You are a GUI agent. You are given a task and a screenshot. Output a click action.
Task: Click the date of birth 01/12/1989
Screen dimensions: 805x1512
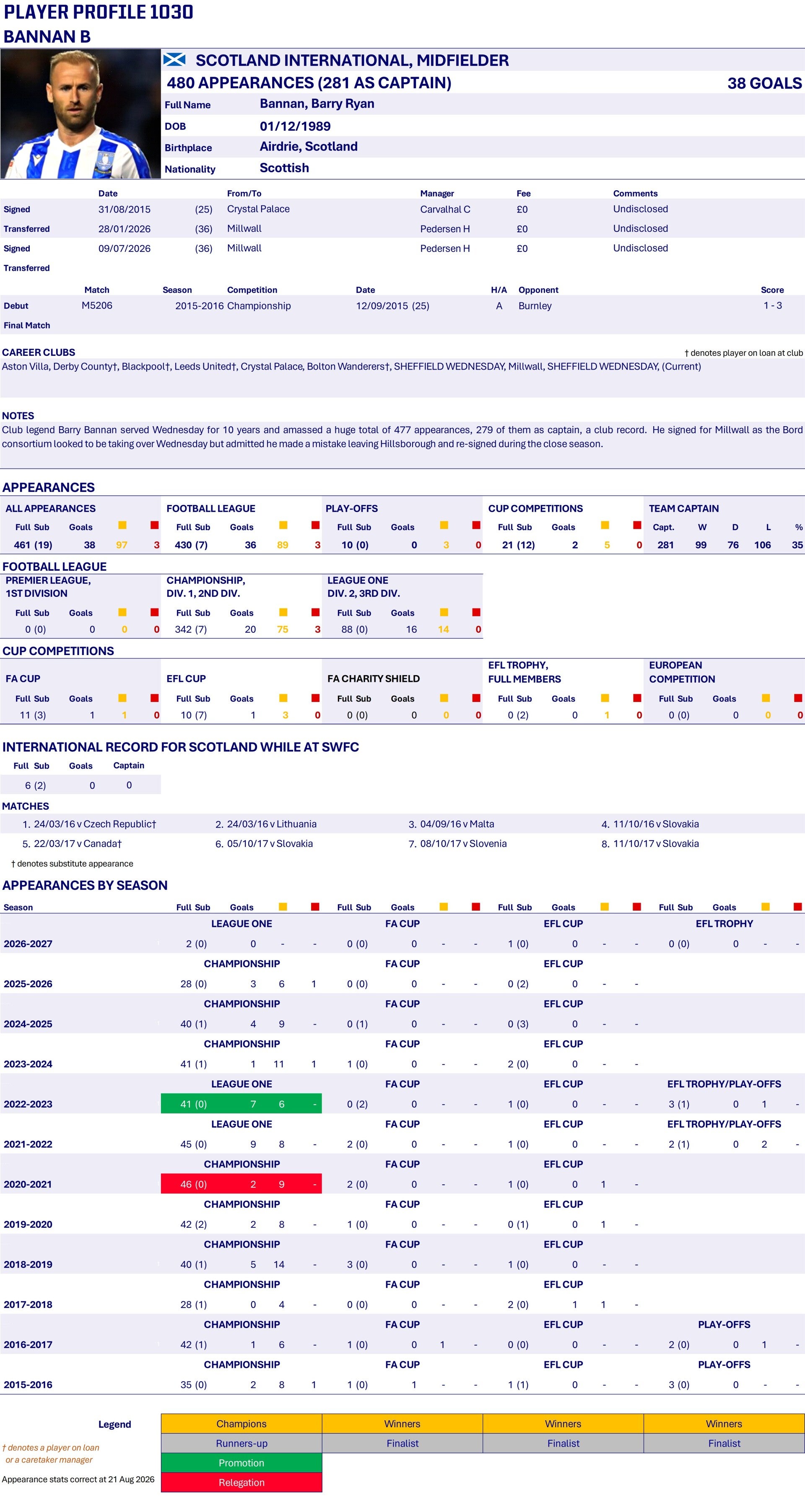click(x=295, y=126)
